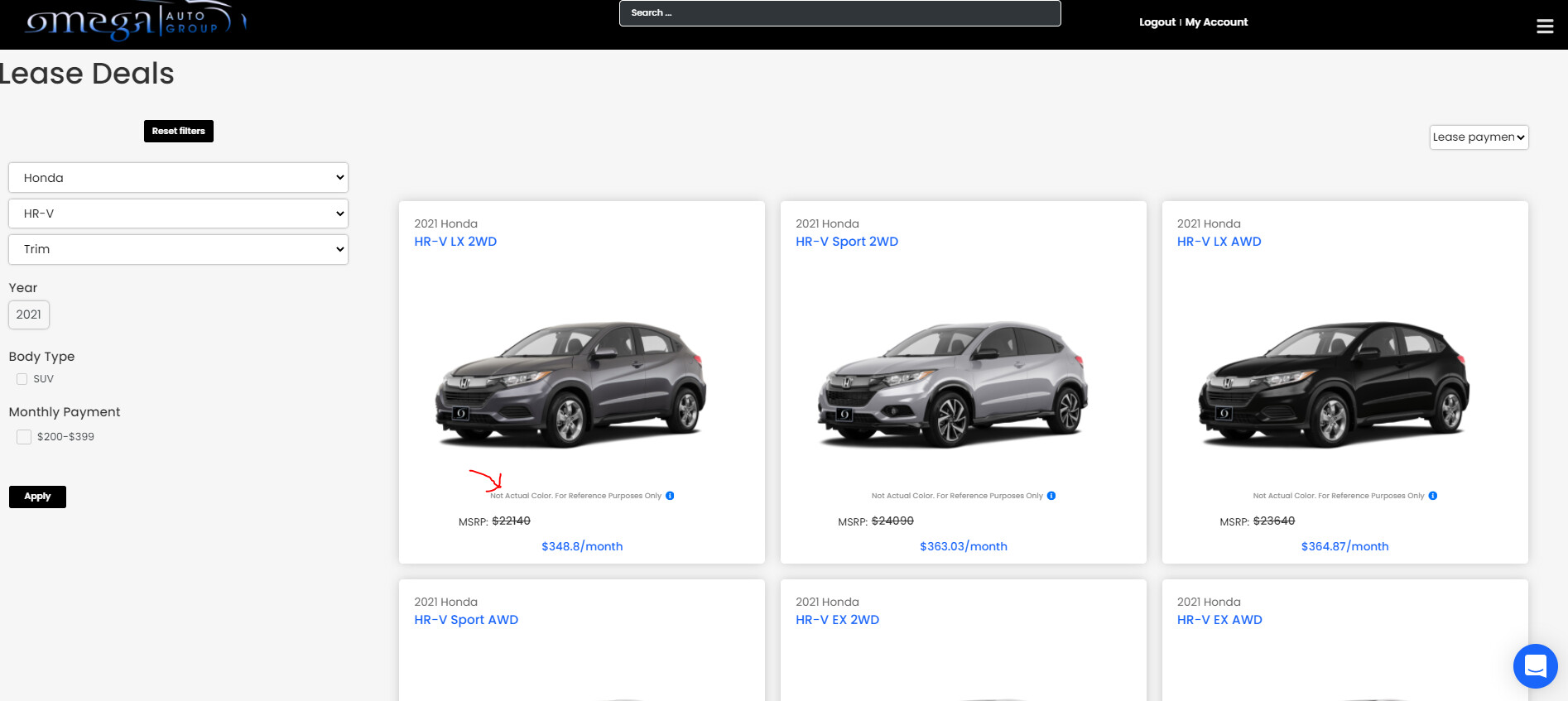Click the $348.8/month price
The image size is (1568, 701).
582,546
